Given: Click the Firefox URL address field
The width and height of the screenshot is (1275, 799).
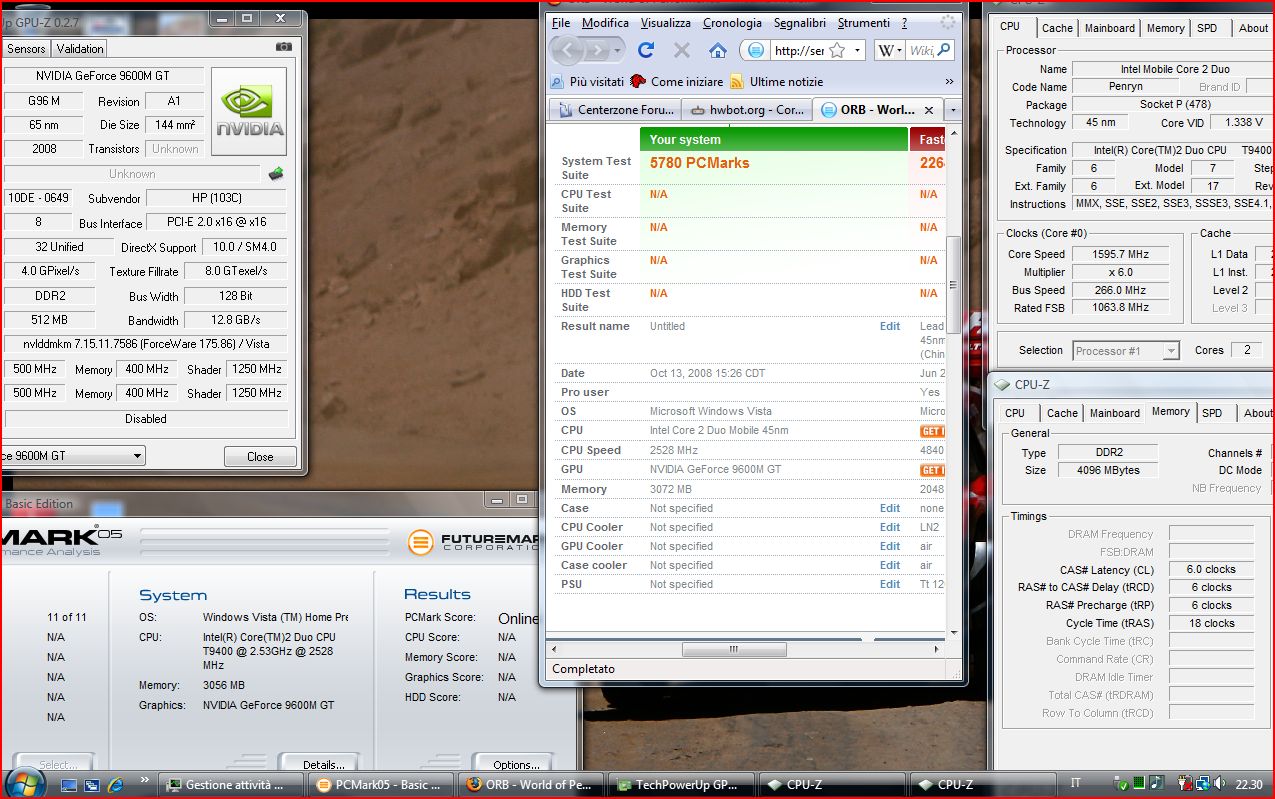Looking at the screenshot, I should (800, 50).
